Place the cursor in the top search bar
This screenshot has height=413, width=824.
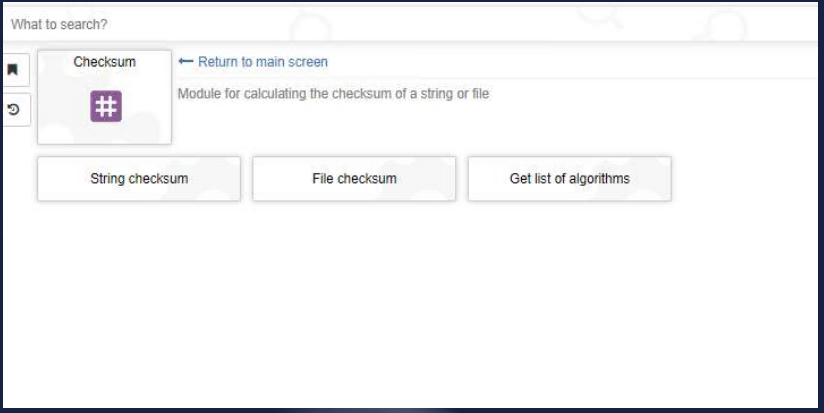pyautogui.click(x=400, y=23)
